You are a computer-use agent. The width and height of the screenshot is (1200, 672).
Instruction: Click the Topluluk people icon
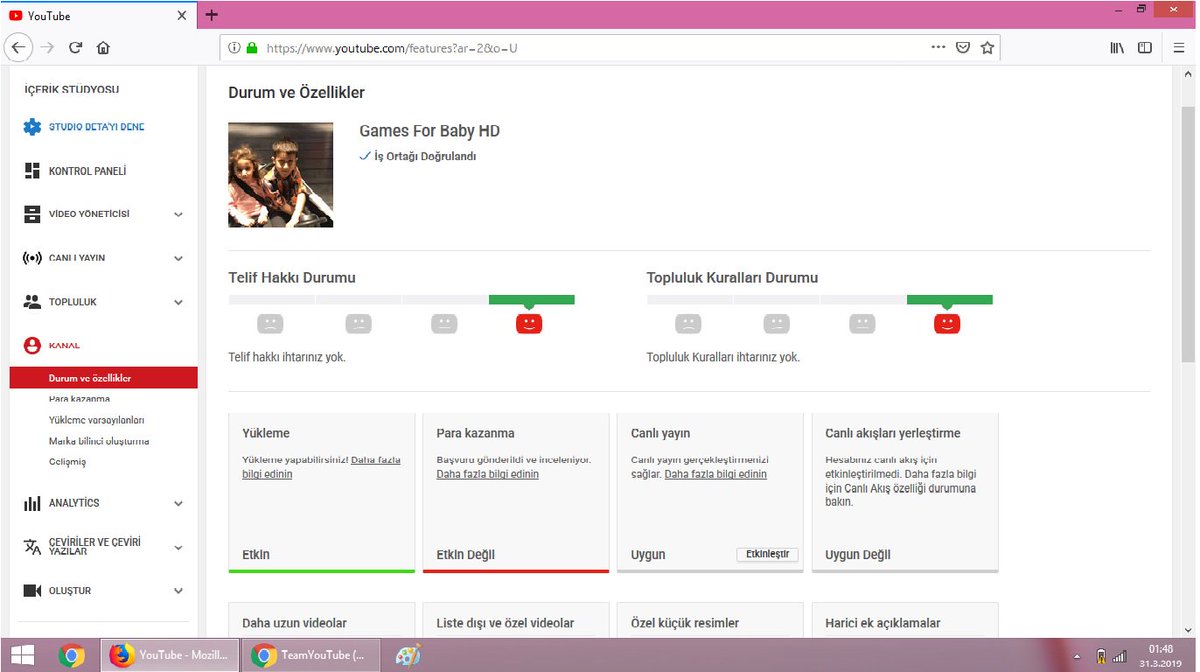tap(32, 302)
